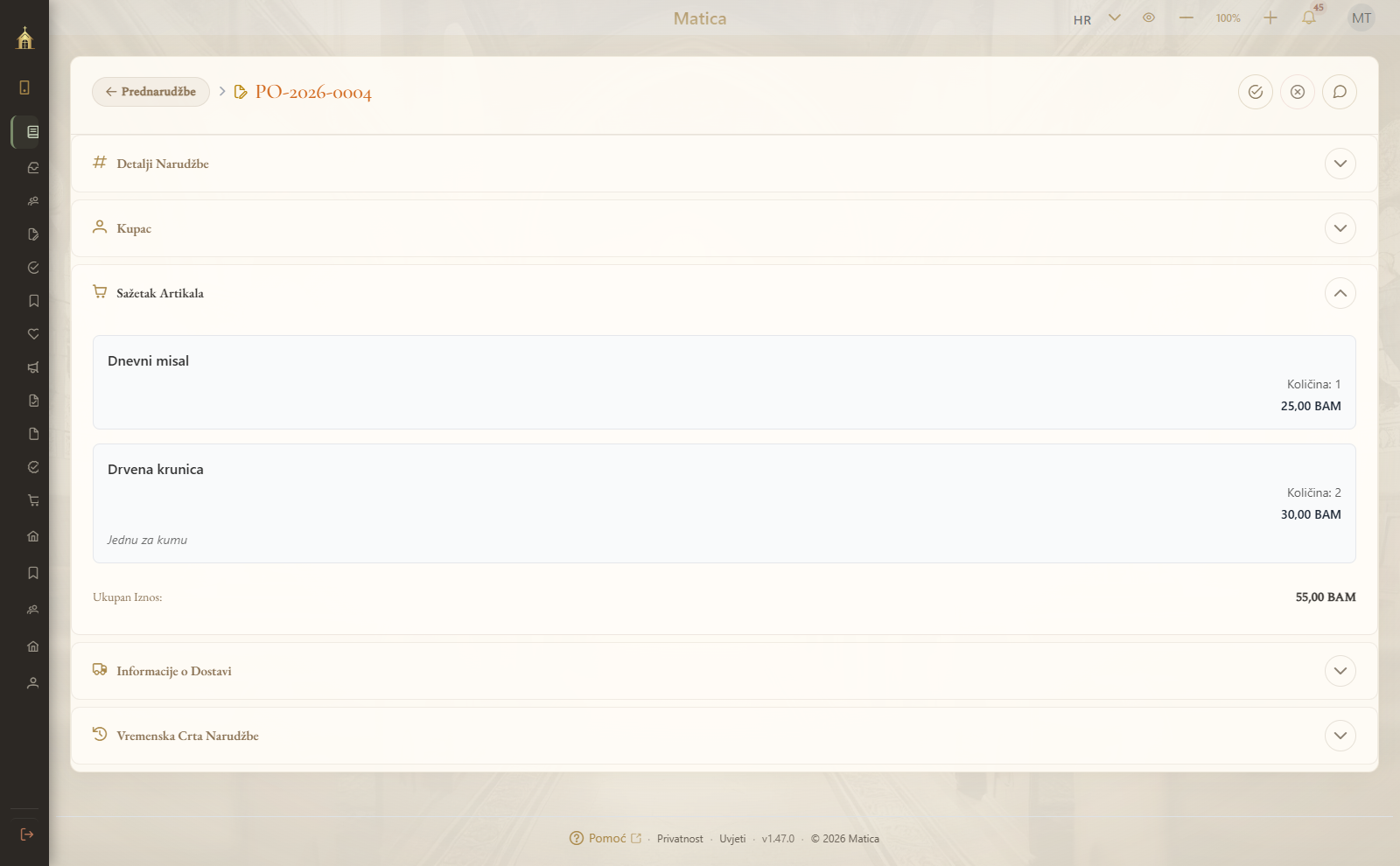
Task: Collapse the Sažetak Artikala section
Action: pos(1340,293)
